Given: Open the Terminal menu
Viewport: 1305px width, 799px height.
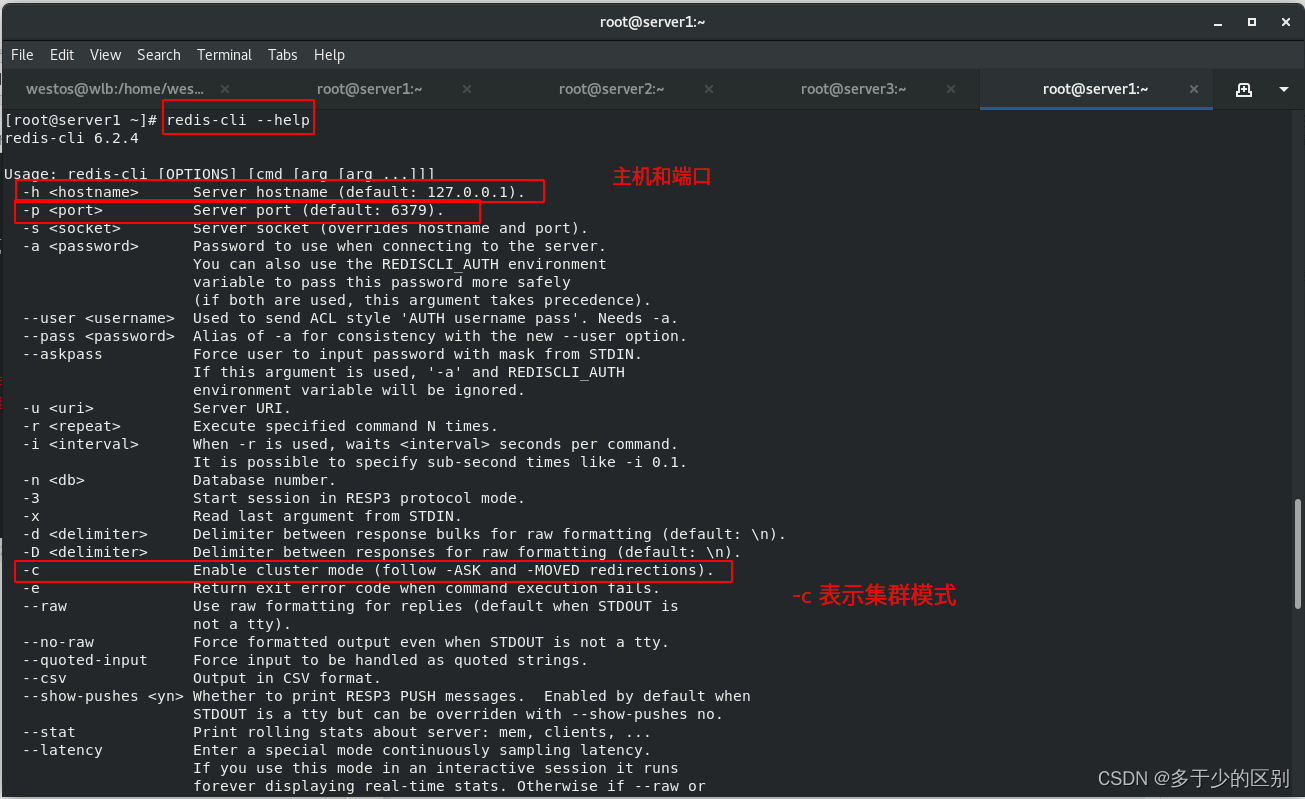Looking at the screenshot, I should 224,55.
